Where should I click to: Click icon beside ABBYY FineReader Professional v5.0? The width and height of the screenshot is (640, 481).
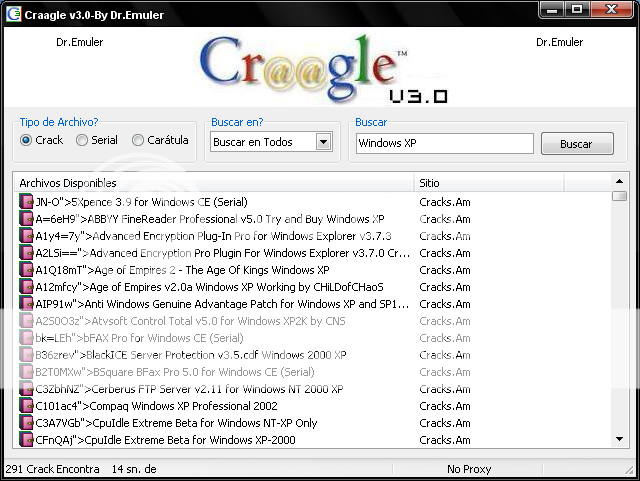pos(26,219)
